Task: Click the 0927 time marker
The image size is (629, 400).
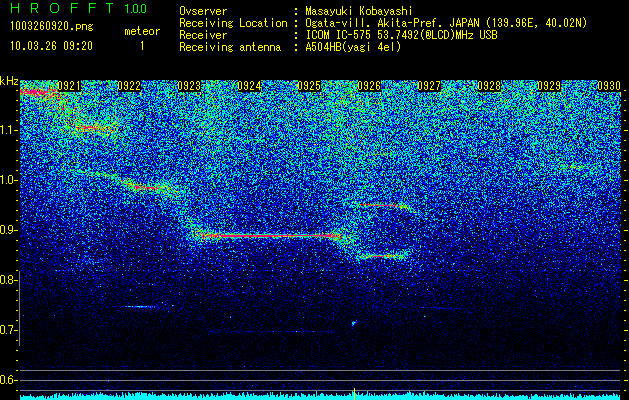Action: [x=429, y=86]
